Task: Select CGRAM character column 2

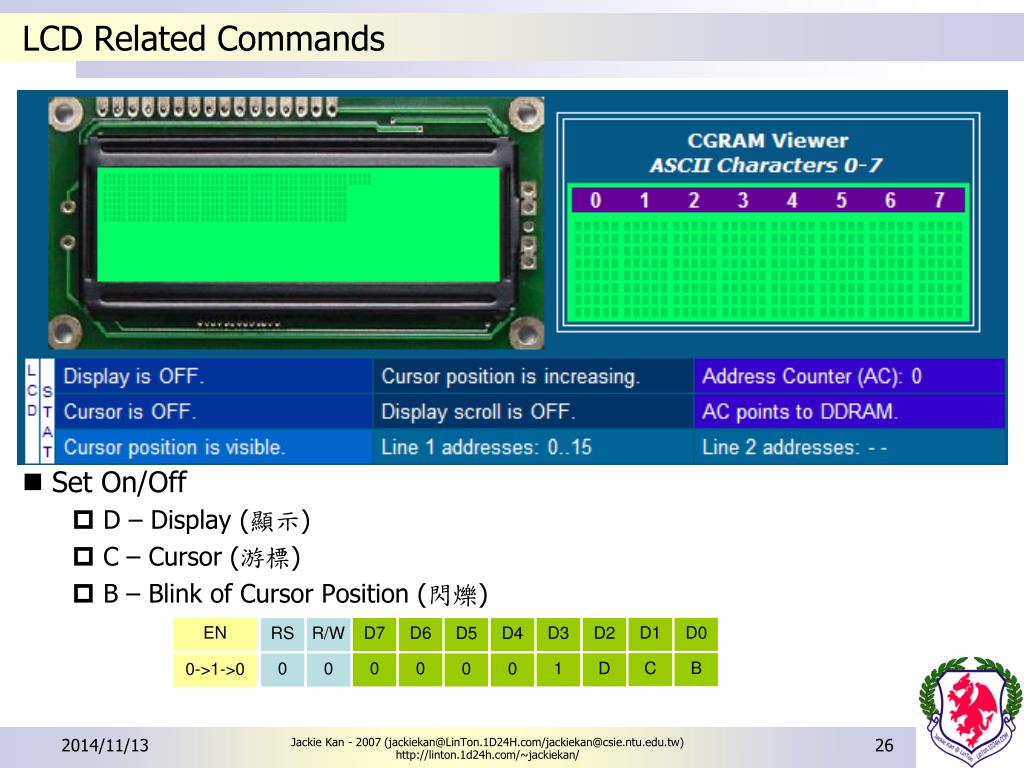Action: 694,200
